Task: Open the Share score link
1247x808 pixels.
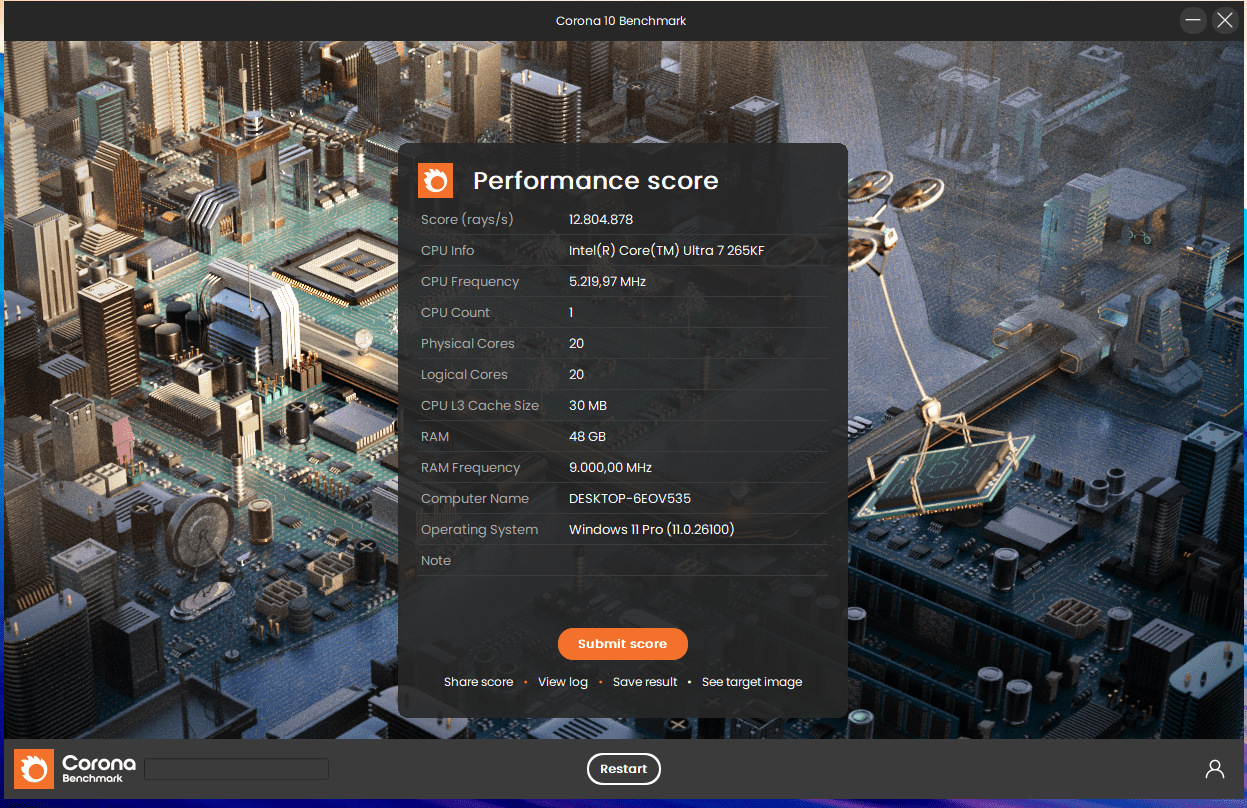Action: pyautogui.click(x=478, y=681)
